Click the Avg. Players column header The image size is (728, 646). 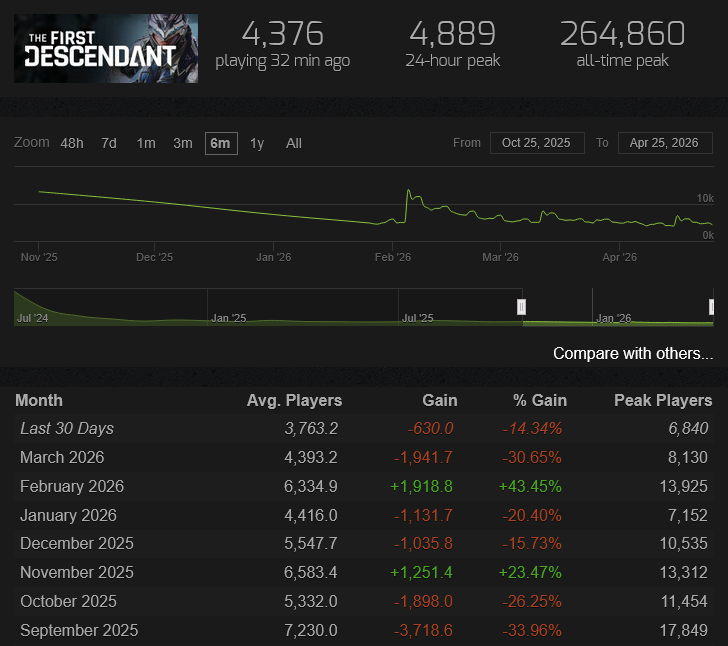[x=294, y=401]
